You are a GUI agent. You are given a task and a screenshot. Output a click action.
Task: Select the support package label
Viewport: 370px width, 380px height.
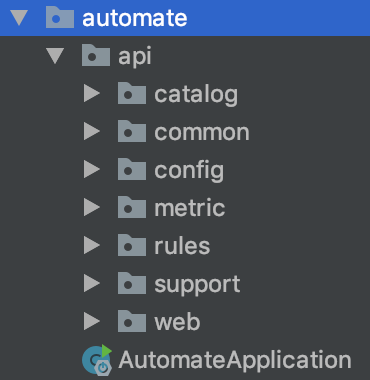[x=197, y=285]
